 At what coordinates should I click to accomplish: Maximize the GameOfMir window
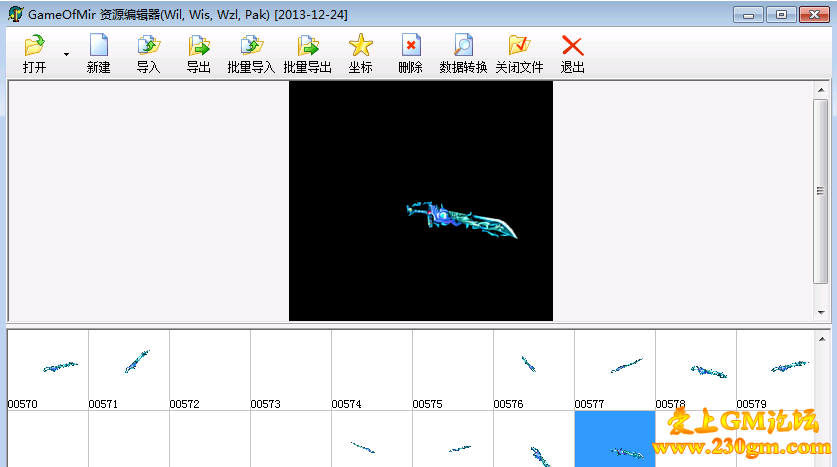(781, 14)
